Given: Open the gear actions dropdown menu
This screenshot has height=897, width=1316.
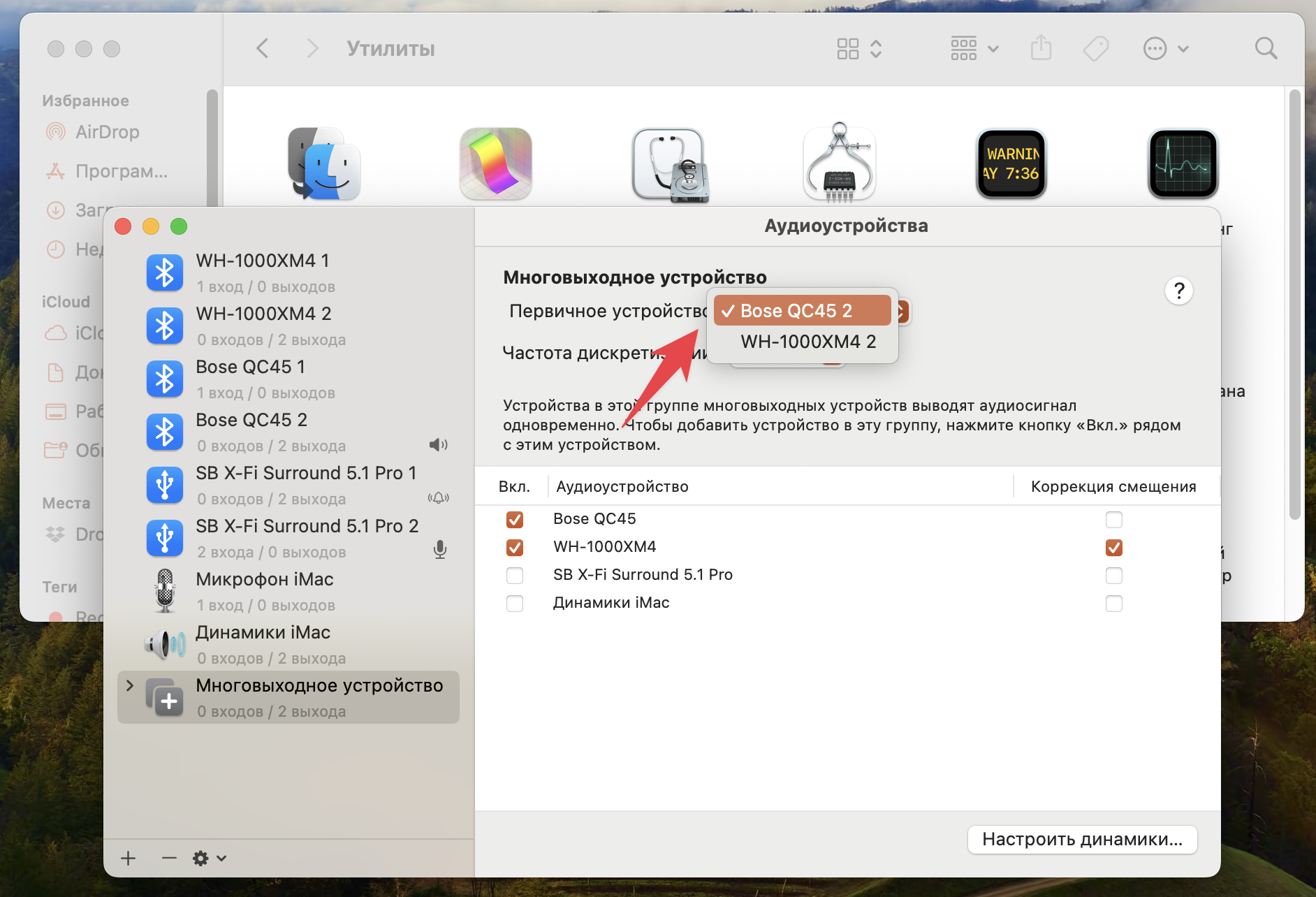Looking at the screenshot, I should coord(210,859).
